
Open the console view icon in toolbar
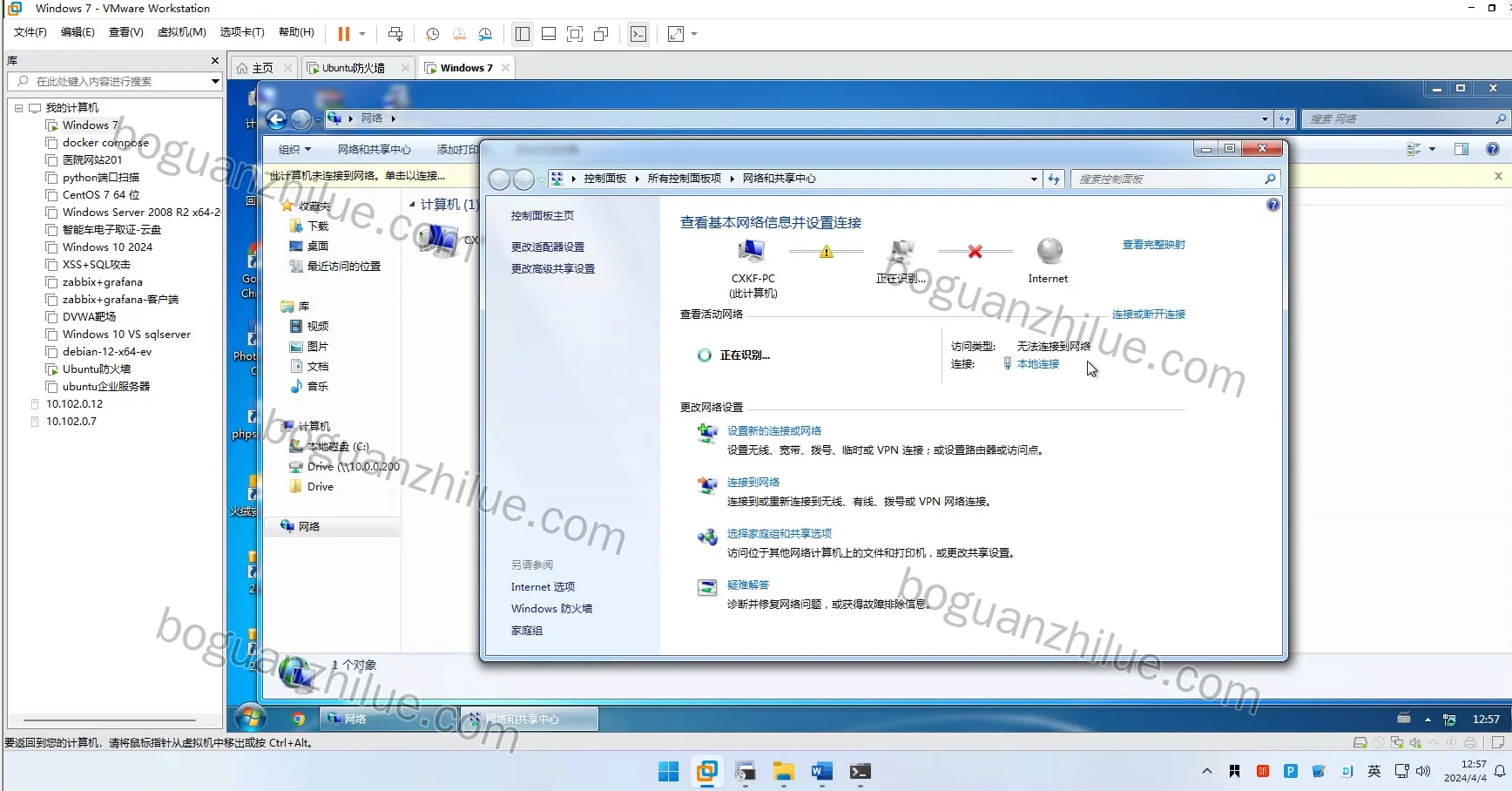pyautogui.click(x=638, y=34)
